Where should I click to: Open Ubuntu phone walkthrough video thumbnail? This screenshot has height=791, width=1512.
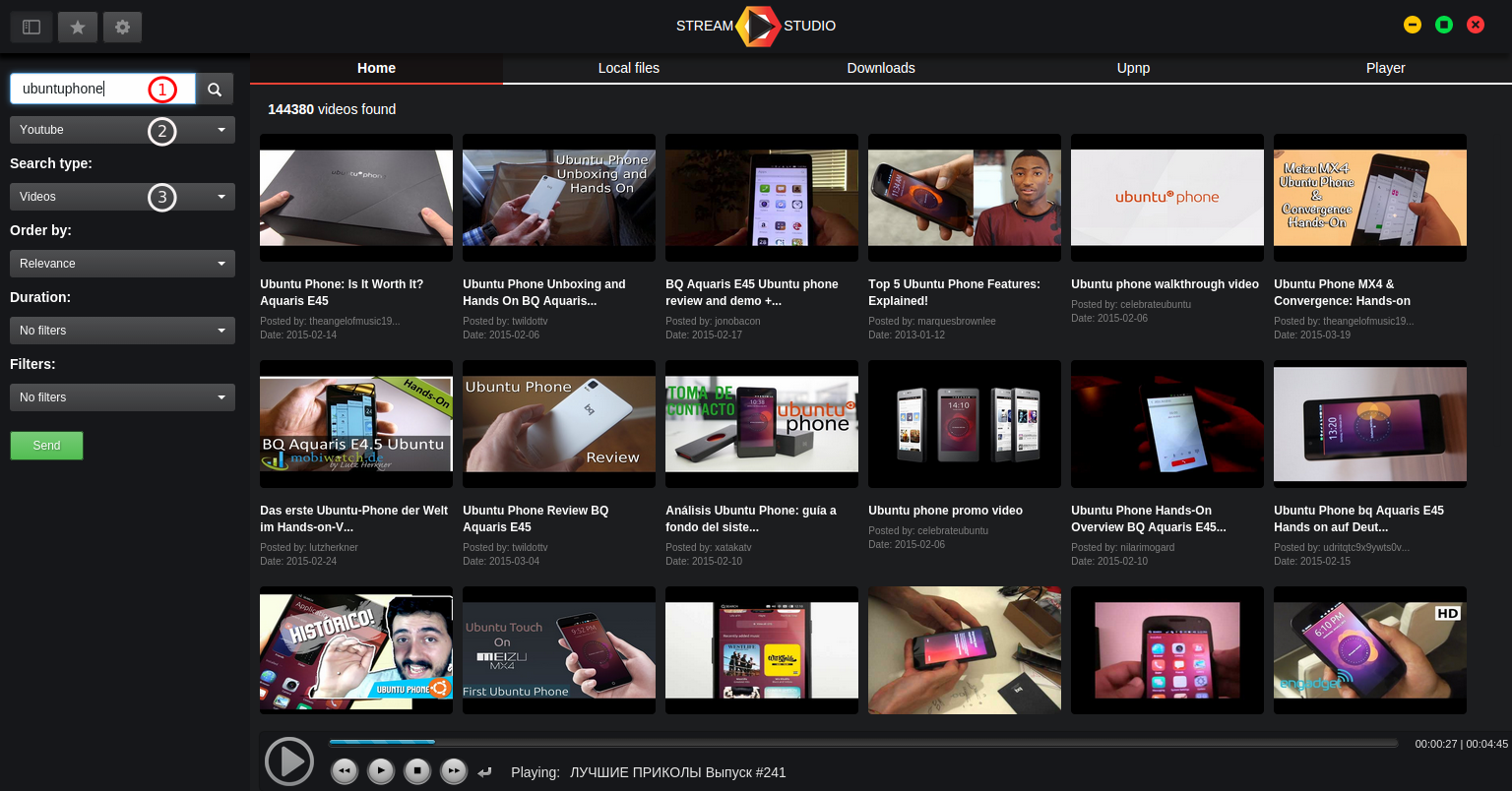tap(1167, 198)
